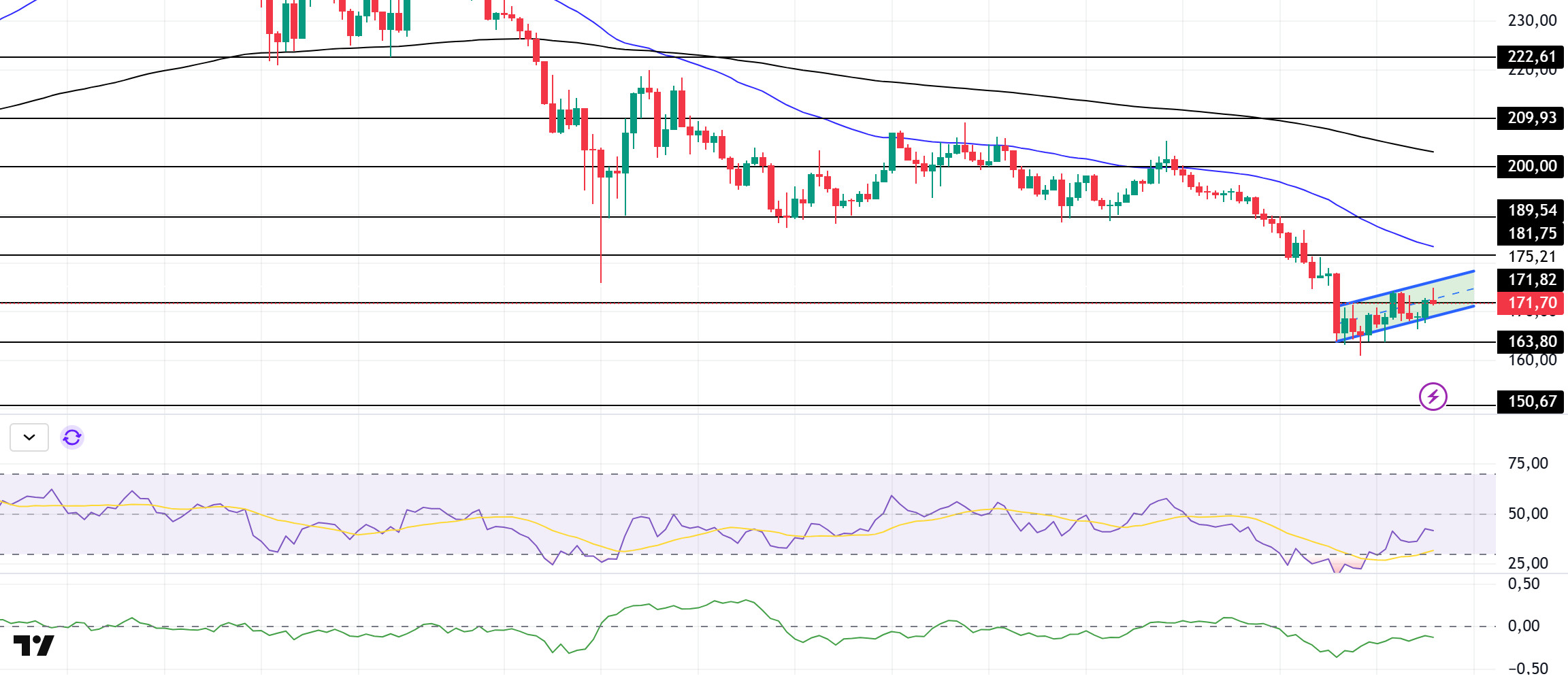
Task: Click the RSI 50,00 scale value
Action: pos(1528,514)
